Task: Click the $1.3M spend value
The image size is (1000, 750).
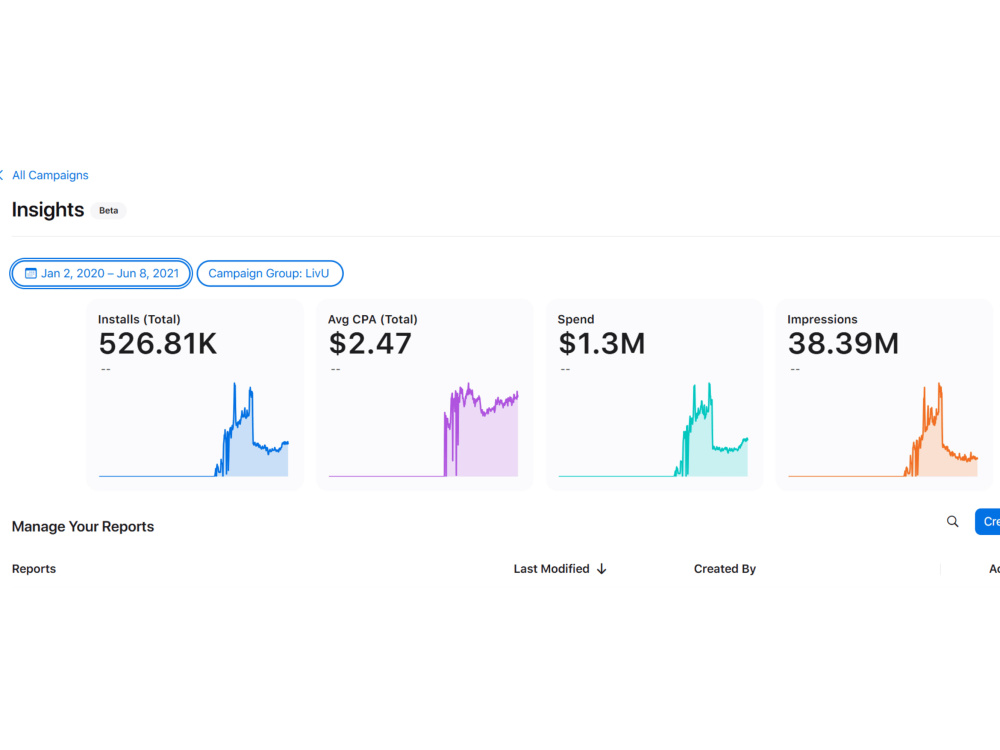Action: coord(601,344)
